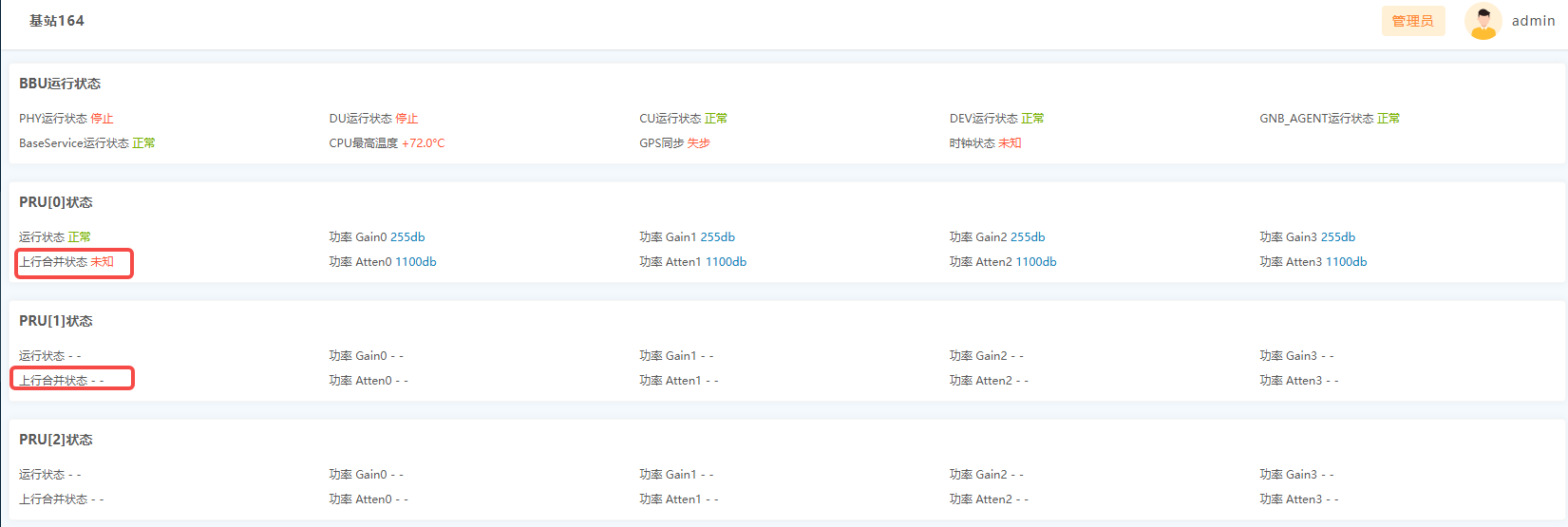Click the admin user avatar
The height and width of the screenshot is (527, 1568).
[1483, 21]
